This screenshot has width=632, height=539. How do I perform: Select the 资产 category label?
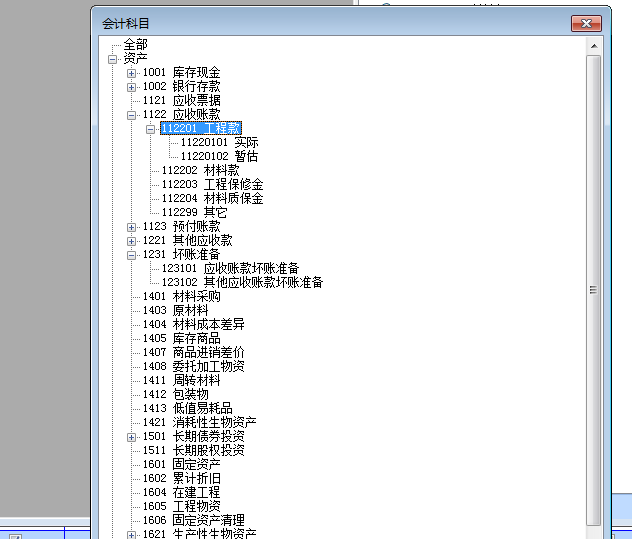pyautogui.click(x=135, y=58)
